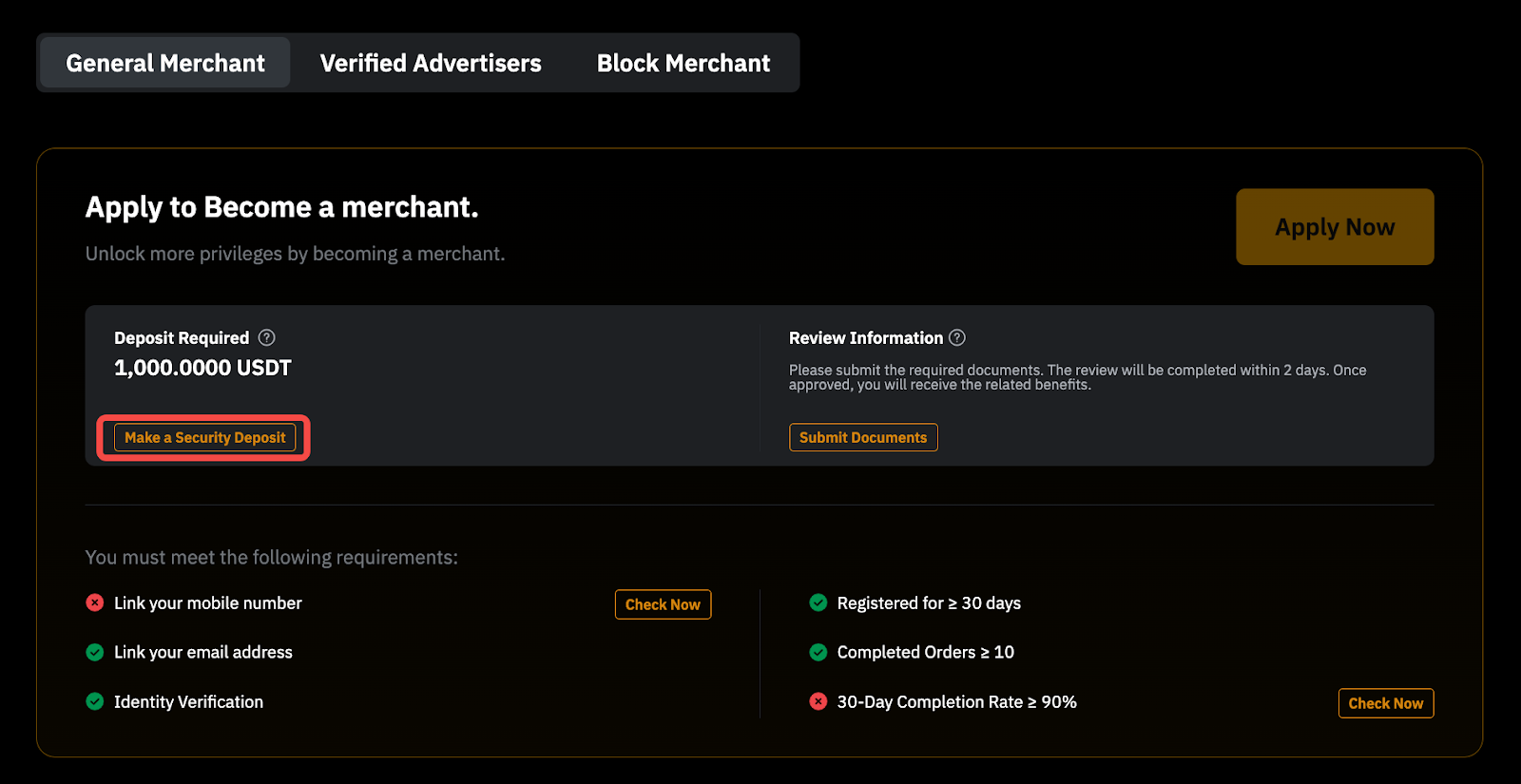Image resolution: width=1521 pixels, height=784 pixels.
Task: Click the Deposit Required help icon
Action: 267,337
